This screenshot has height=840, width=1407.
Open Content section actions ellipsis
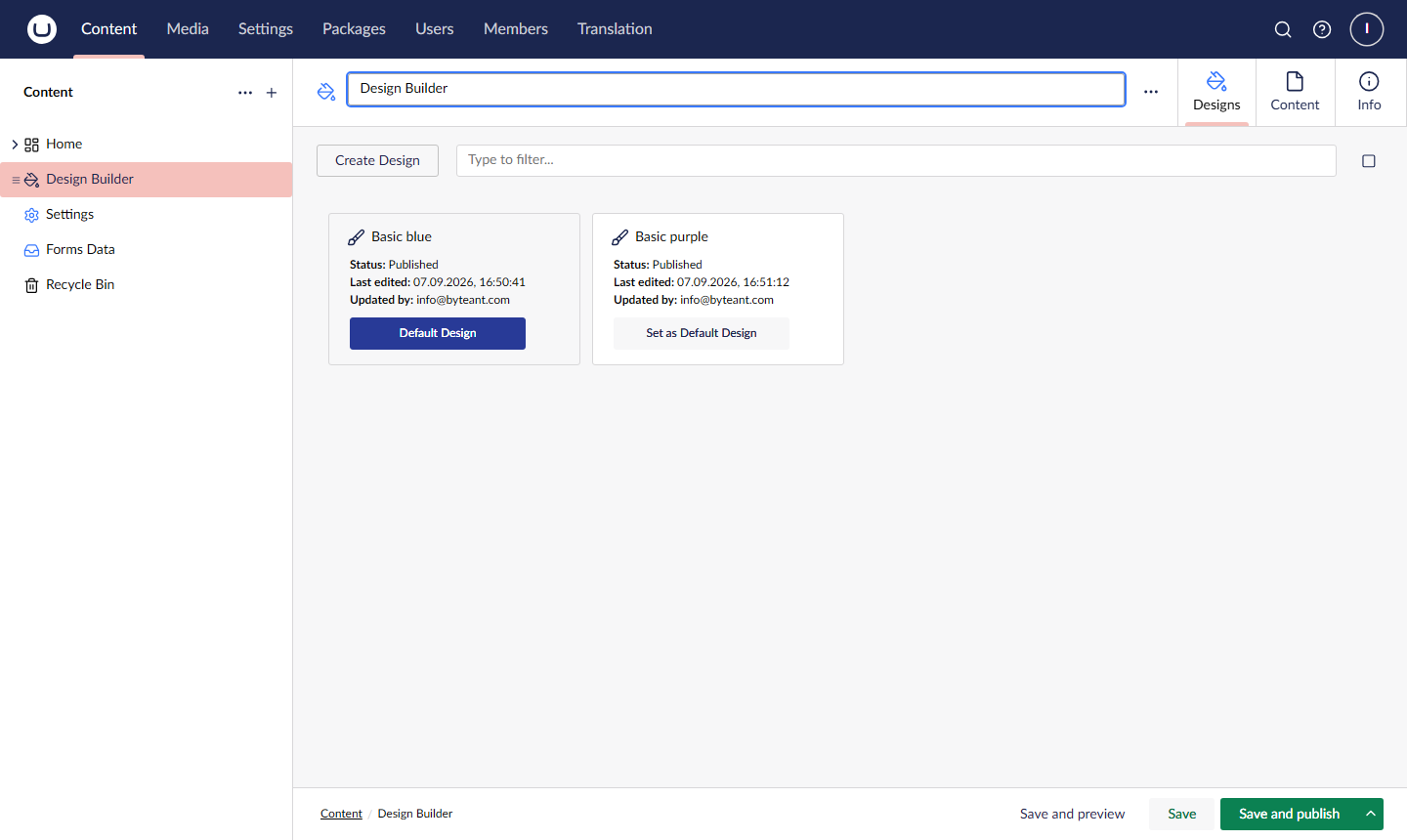(245, 93)
